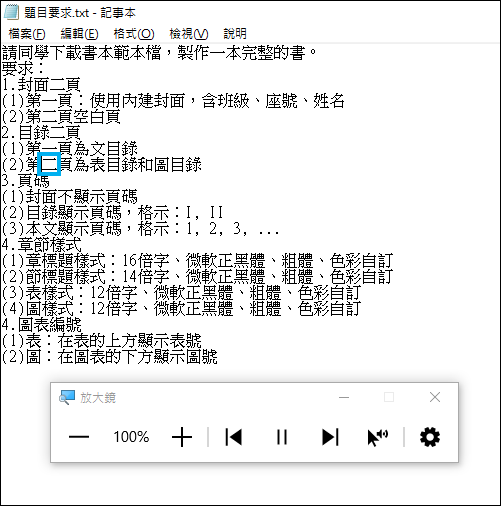
Task: Open the 說明 menu
Action: click(x=235, y=34)
